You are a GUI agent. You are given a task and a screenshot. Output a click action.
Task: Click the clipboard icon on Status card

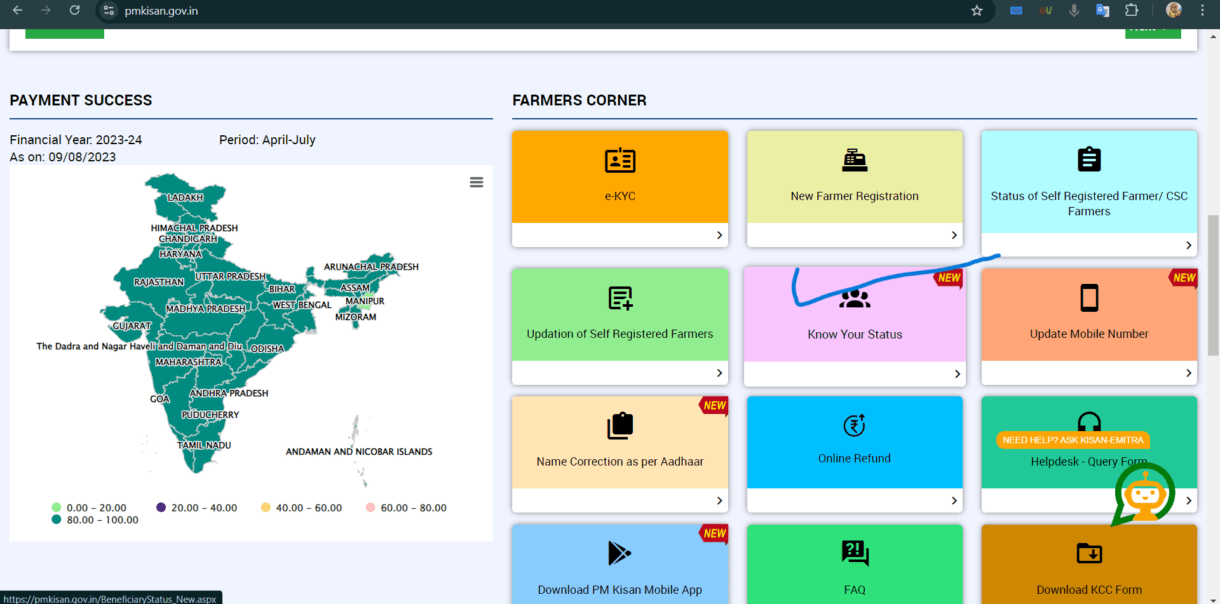point(1089,159)
